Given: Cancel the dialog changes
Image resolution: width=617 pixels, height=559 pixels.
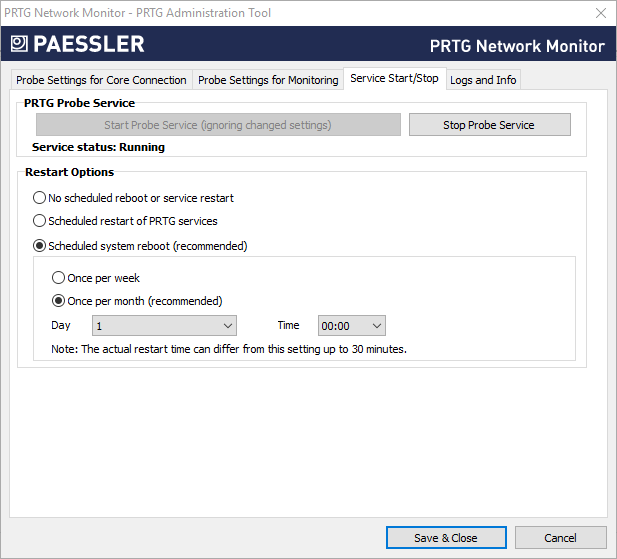Looking at the screenshot, I should coord(560,538).
